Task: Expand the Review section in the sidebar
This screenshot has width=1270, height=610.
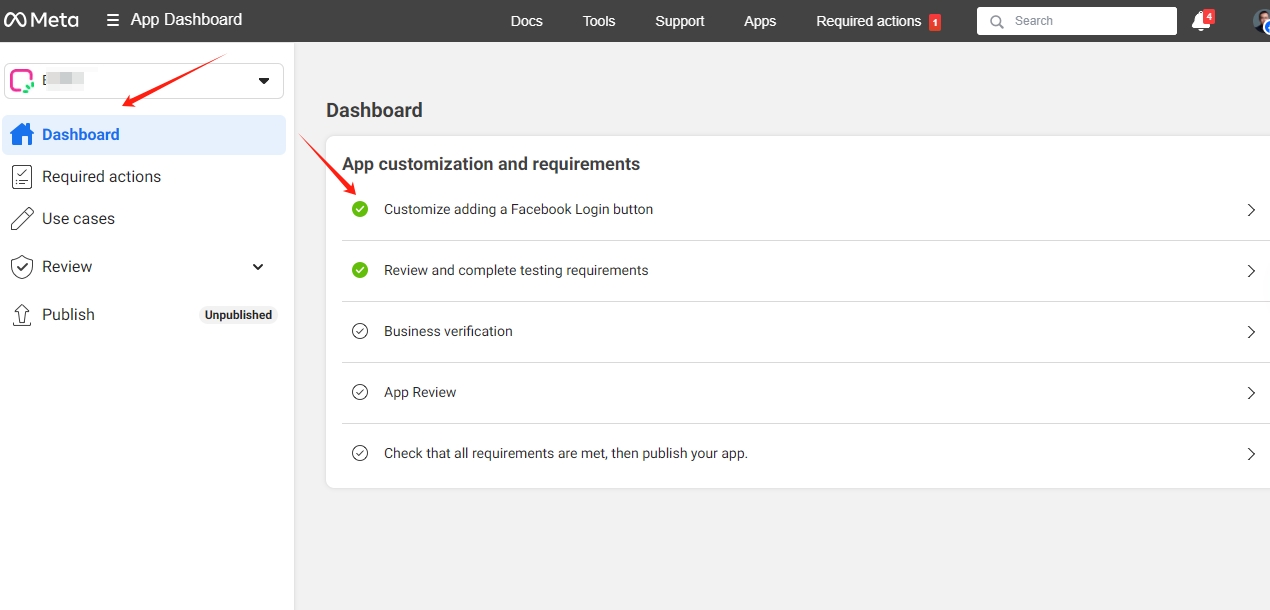Action: pos(257,266)
